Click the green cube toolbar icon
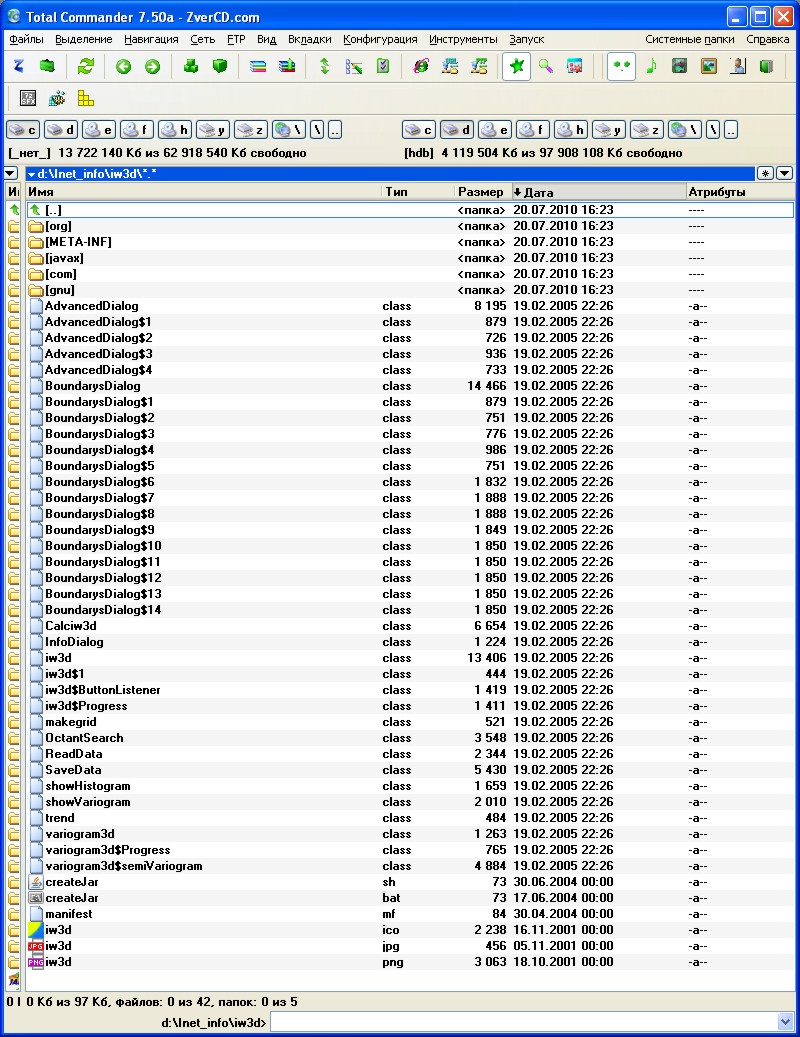800x1037 pixels. (x=220, y=66)
